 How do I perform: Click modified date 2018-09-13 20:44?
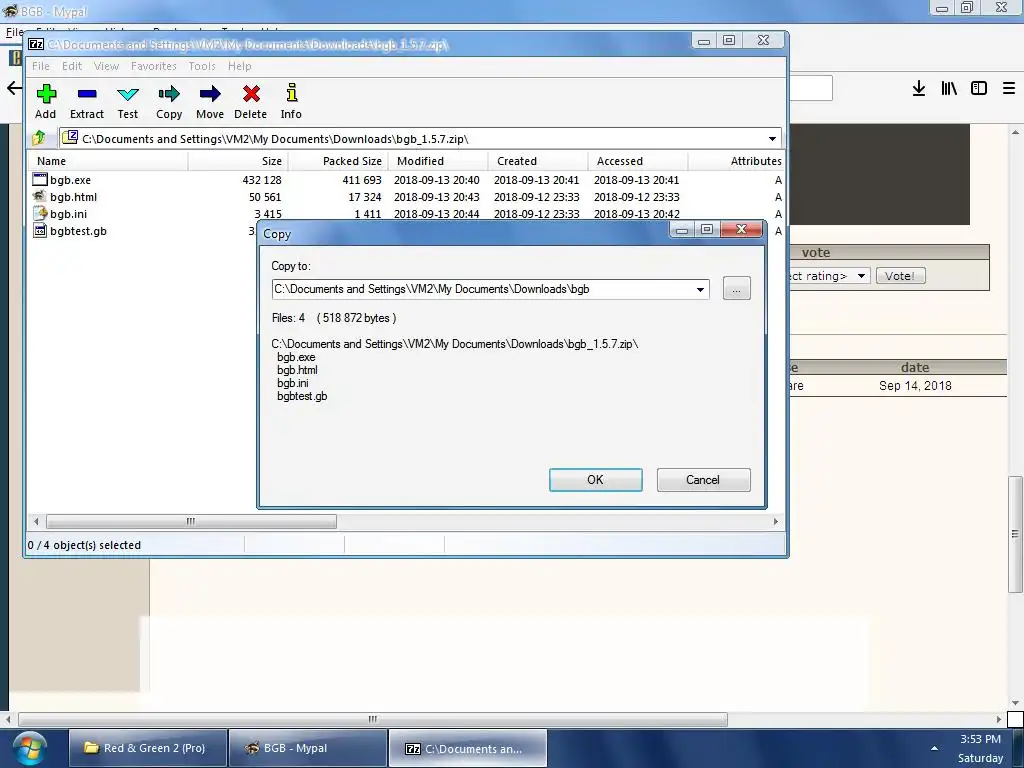point(436,214)
